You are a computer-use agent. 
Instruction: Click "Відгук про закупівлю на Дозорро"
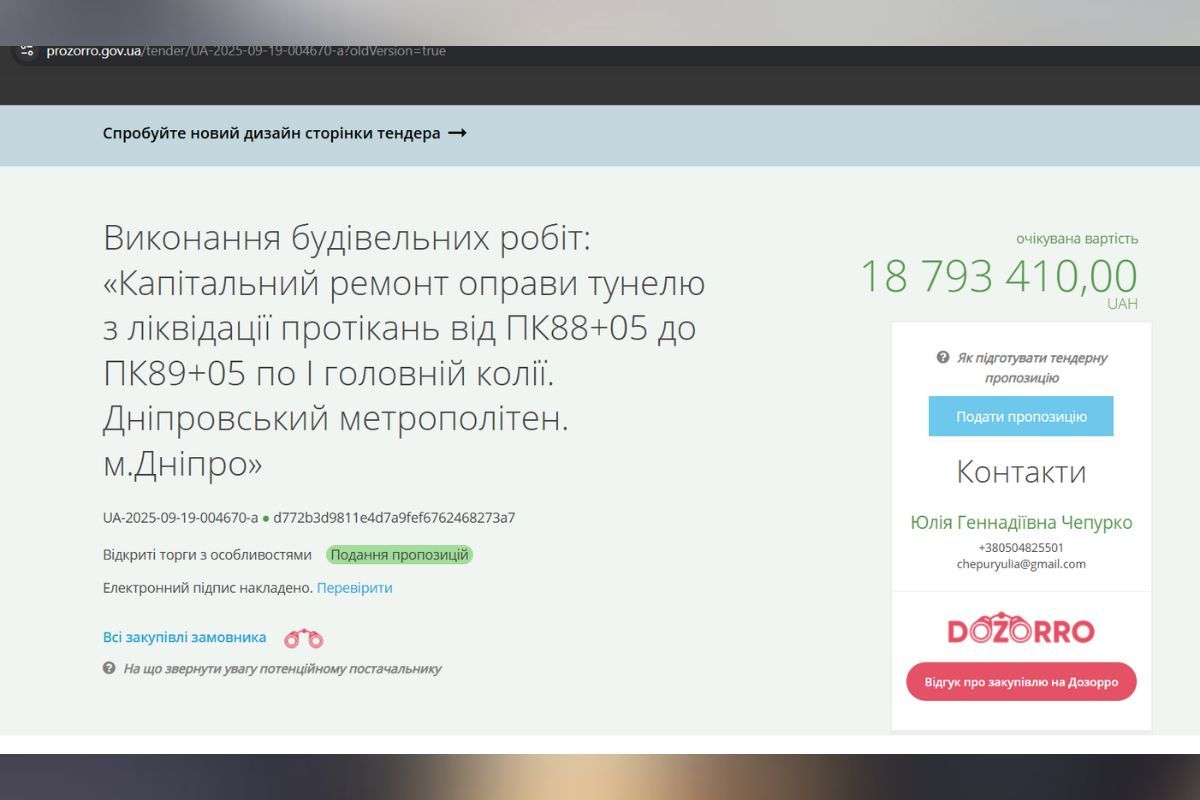1021,681
